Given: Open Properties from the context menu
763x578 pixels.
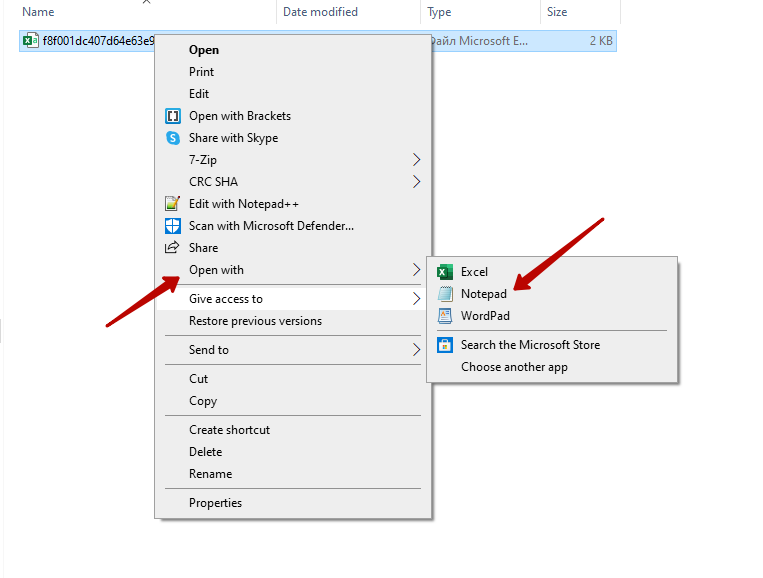Looking at the screenshot, I should [x=293, y=503].
